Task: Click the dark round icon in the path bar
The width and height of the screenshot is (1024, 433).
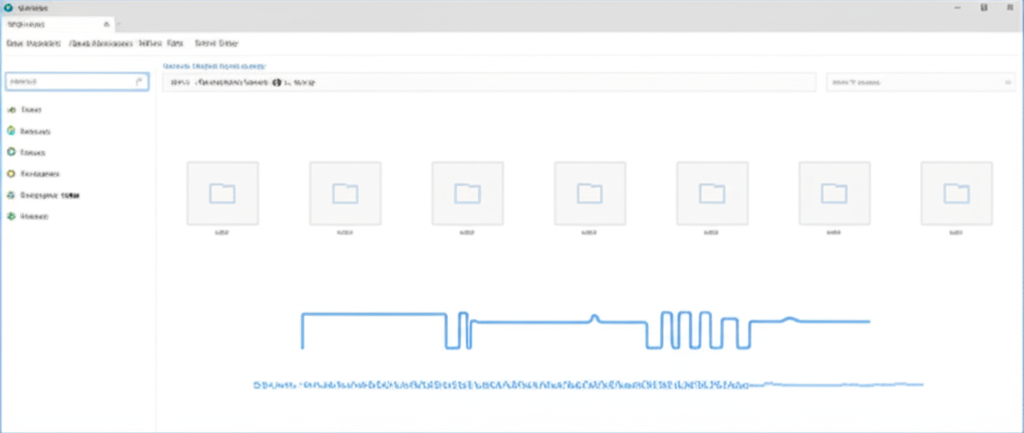Action: pos(277,82)
